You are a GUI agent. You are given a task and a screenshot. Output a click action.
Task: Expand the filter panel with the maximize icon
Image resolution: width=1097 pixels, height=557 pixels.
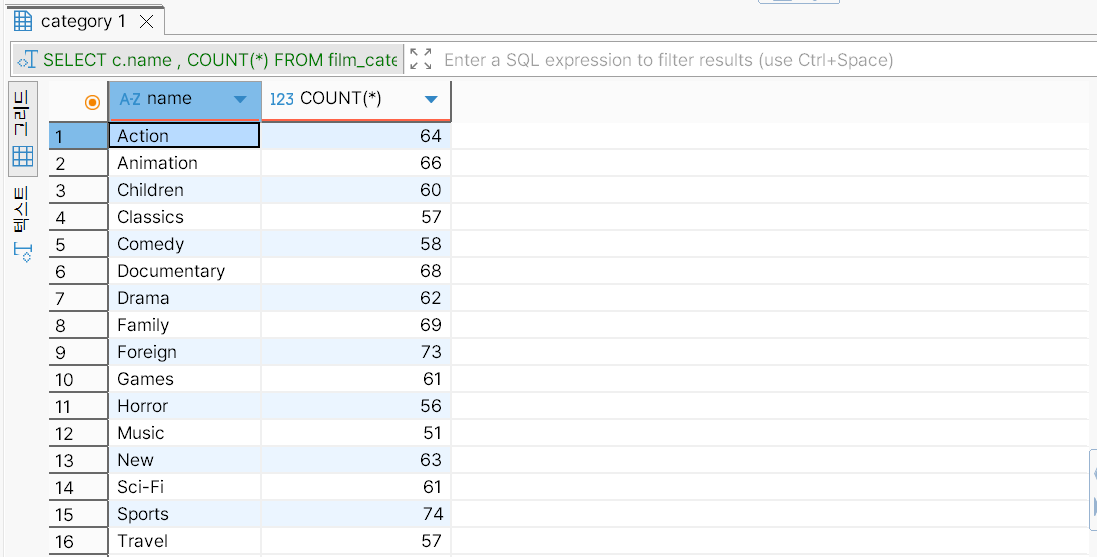coord(421,60)
